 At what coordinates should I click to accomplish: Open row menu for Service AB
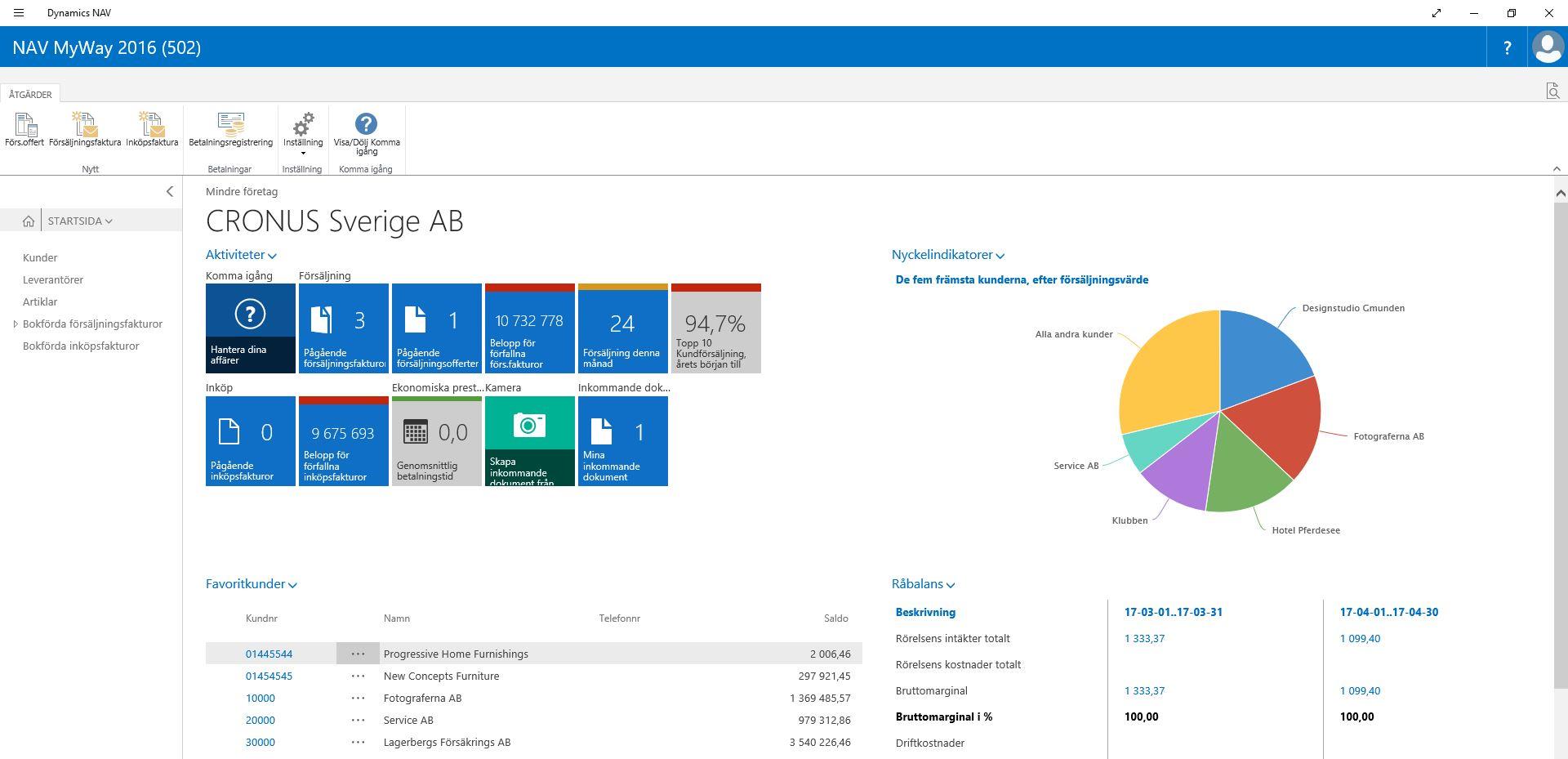[x=358, y=720]
